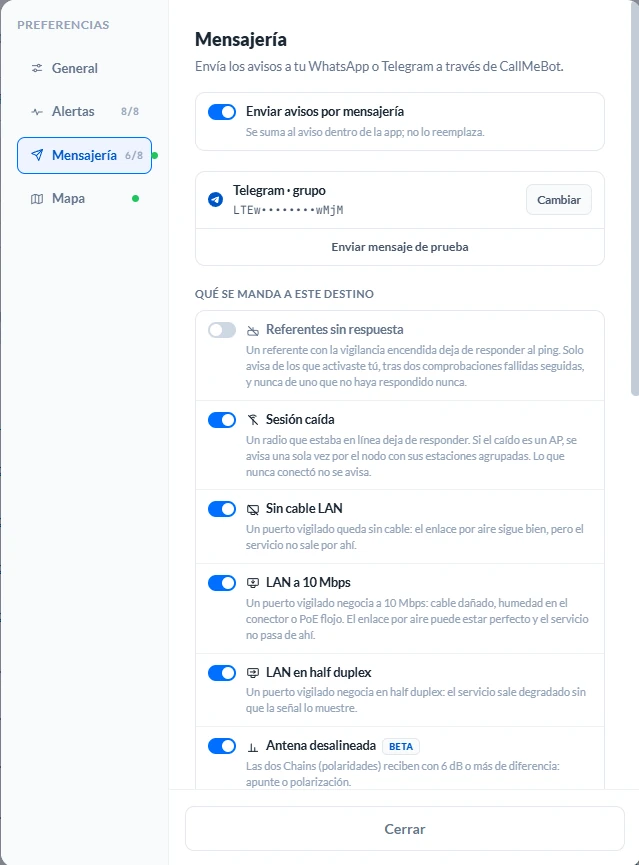Click the Telegram · grupo label

pos(279,190)
